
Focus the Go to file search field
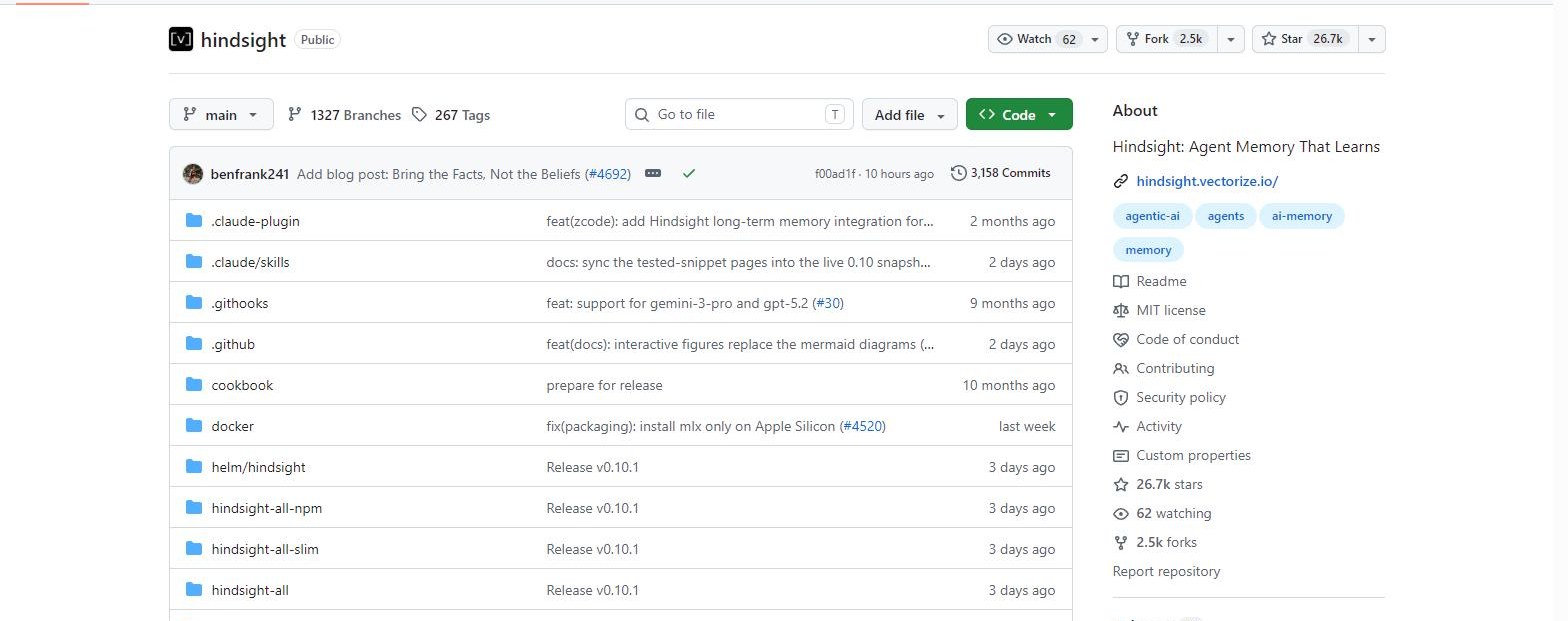739,114
